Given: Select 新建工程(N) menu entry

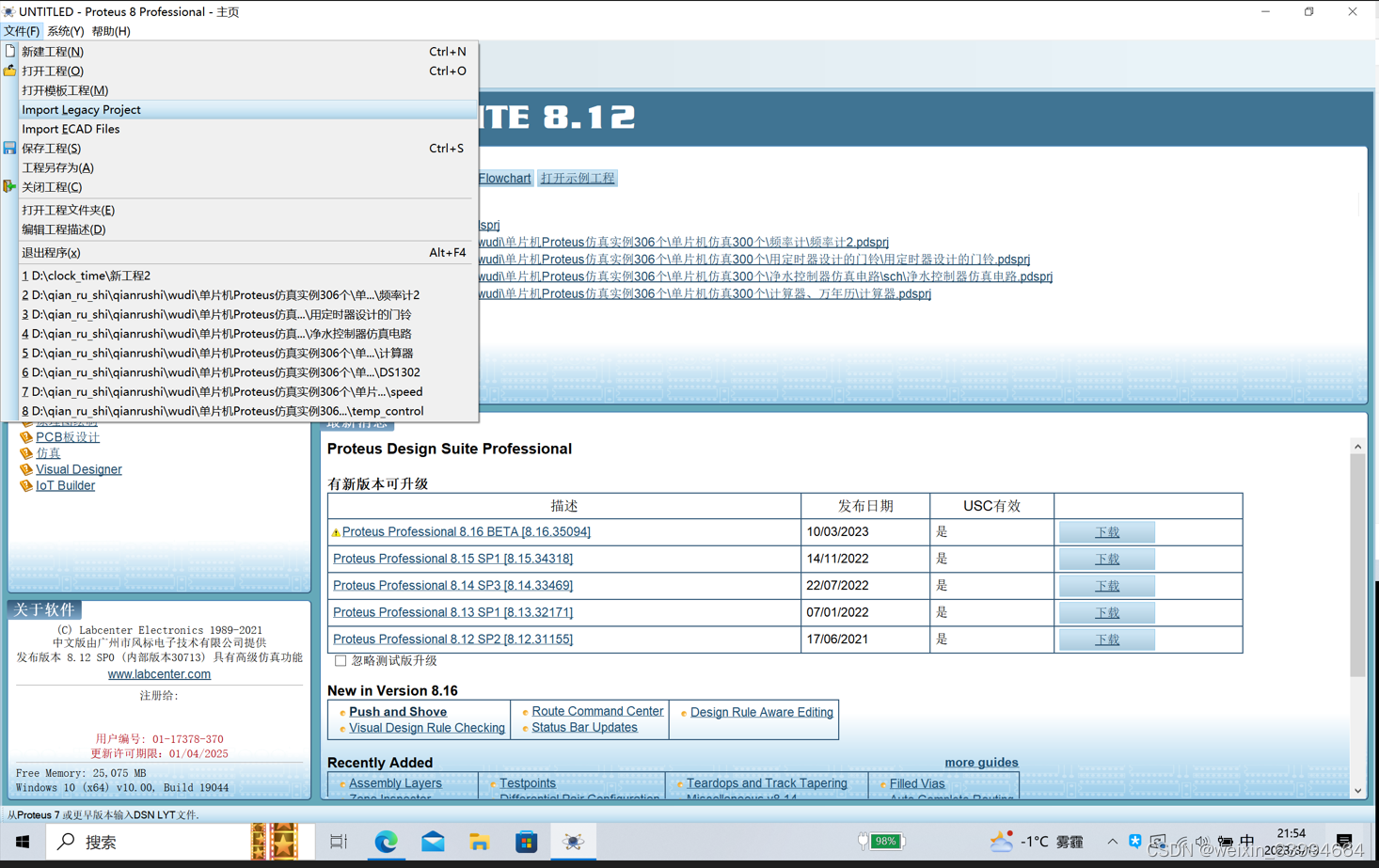Looking at the screenshot, I should tap(247, 51).
